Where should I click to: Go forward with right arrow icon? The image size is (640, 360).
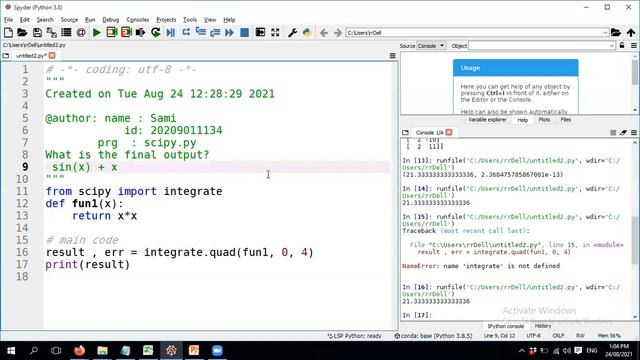tap(338, 33)
